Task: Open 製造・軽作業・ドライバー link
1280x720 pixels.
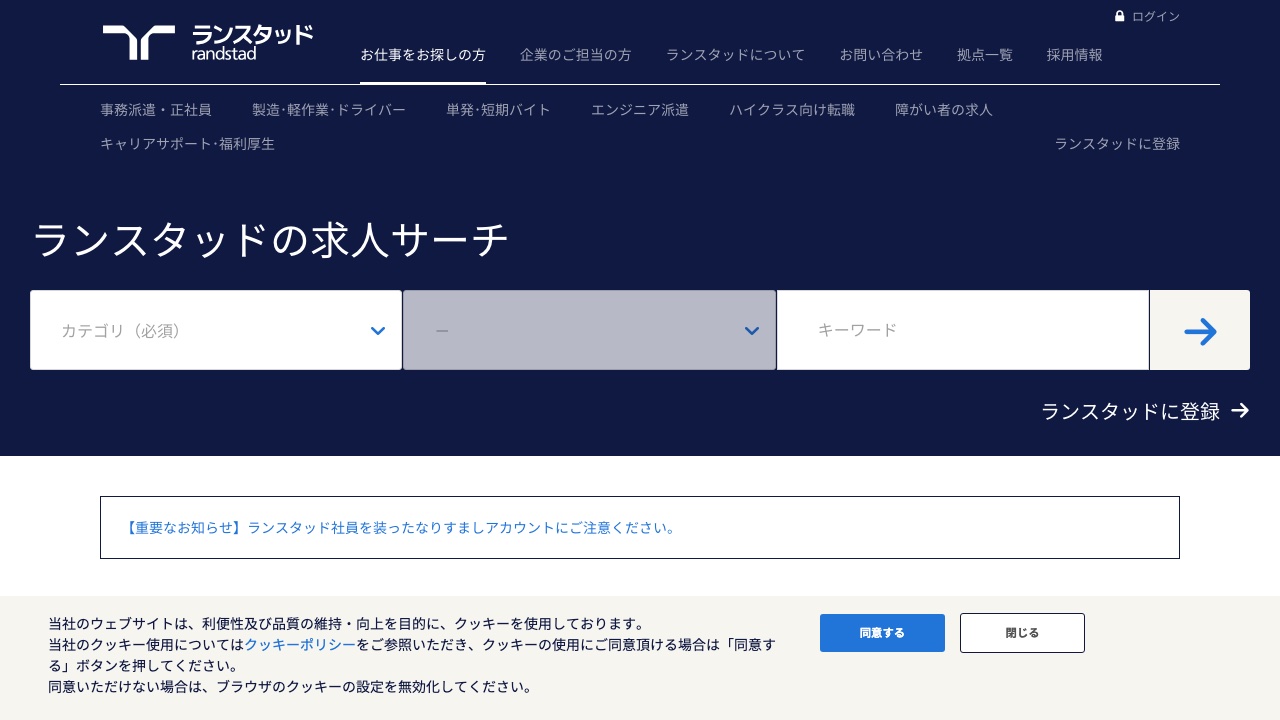Action: click(329, 110)
